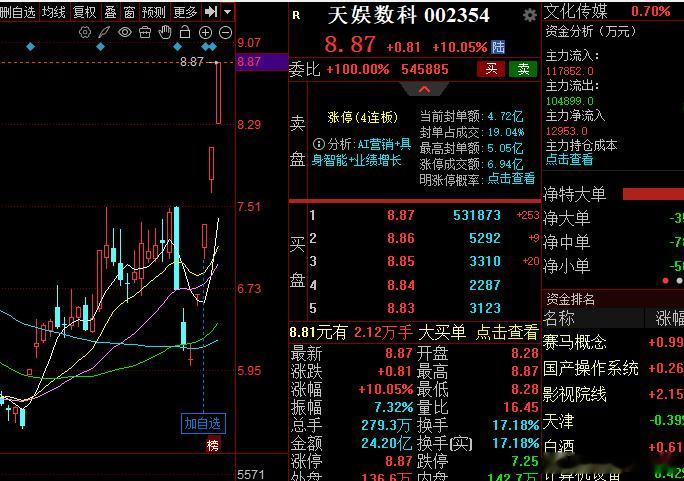The height and width of the screenshot is (481, 684).
Task: Click 点击查看 for 明涨停概率
Action: click(511, 179)
